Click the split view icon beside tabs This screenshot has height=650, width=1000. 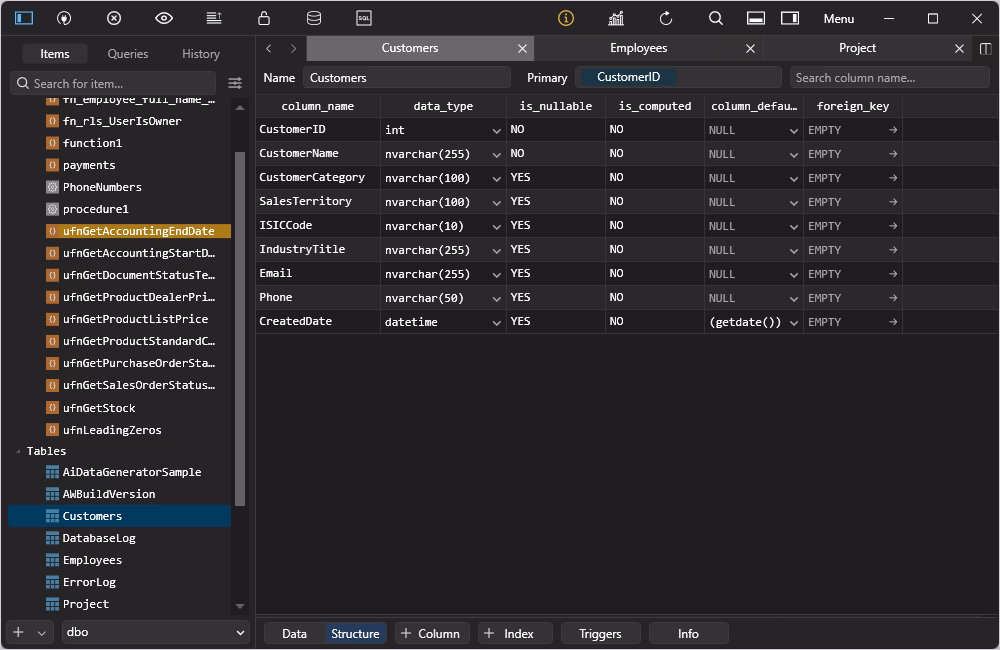tap(985, 48)
